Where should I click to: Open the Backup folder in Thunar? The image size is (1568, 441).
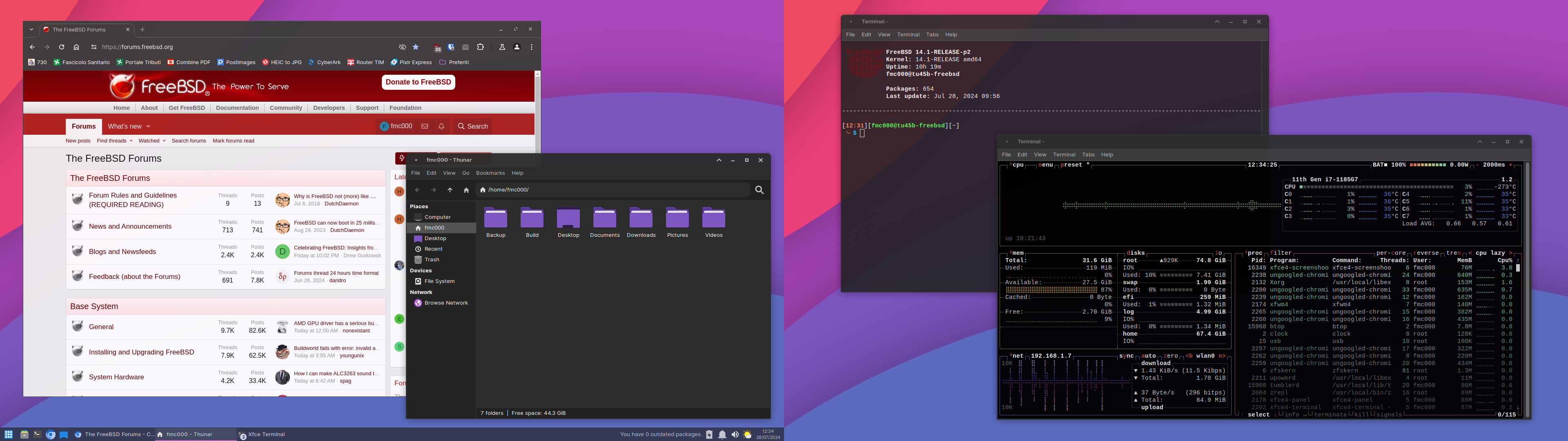pos(495,222)
